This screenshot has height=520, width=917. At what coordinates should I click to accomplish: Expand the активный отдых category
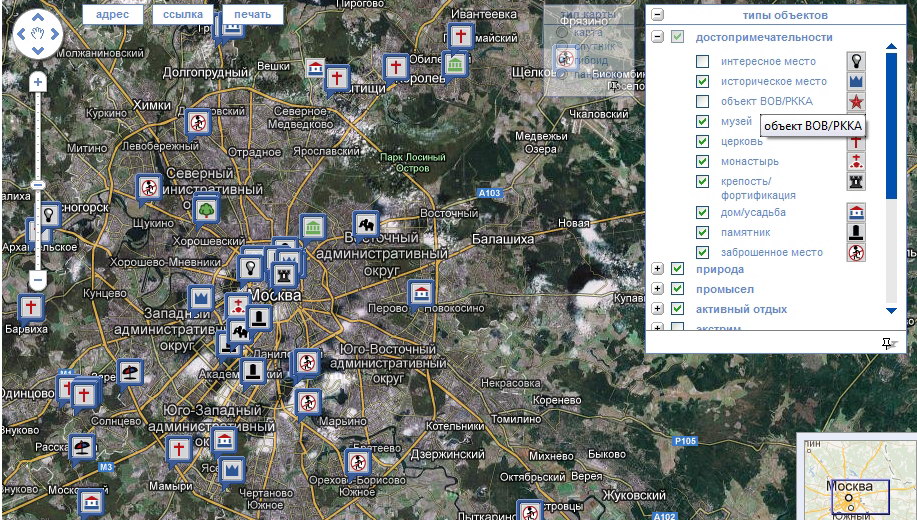[657, 309]
